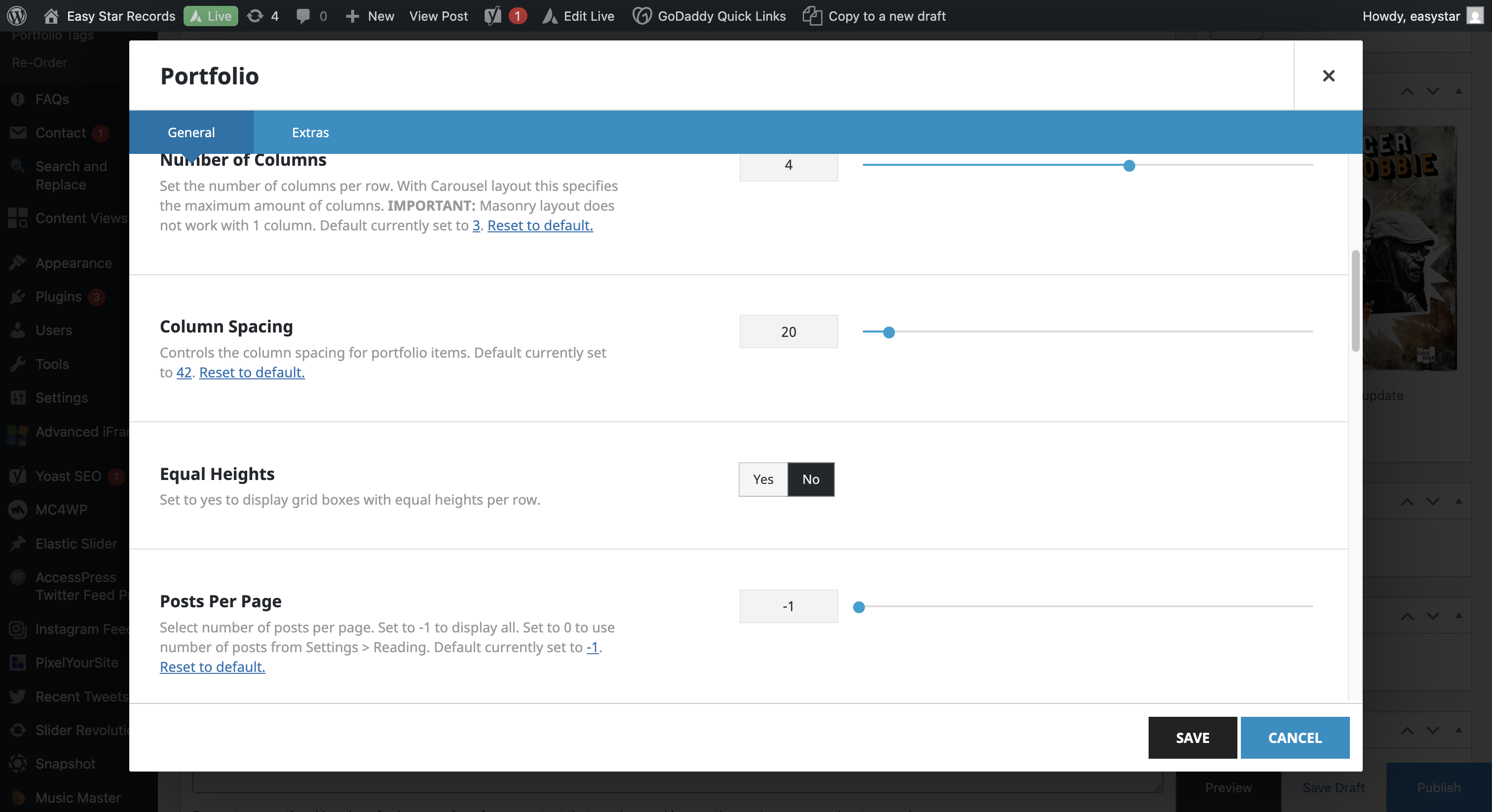Viewport: 1492px width, 812px height.
Task: Click the home icon beside Easy Star Records
Action: 51,16
